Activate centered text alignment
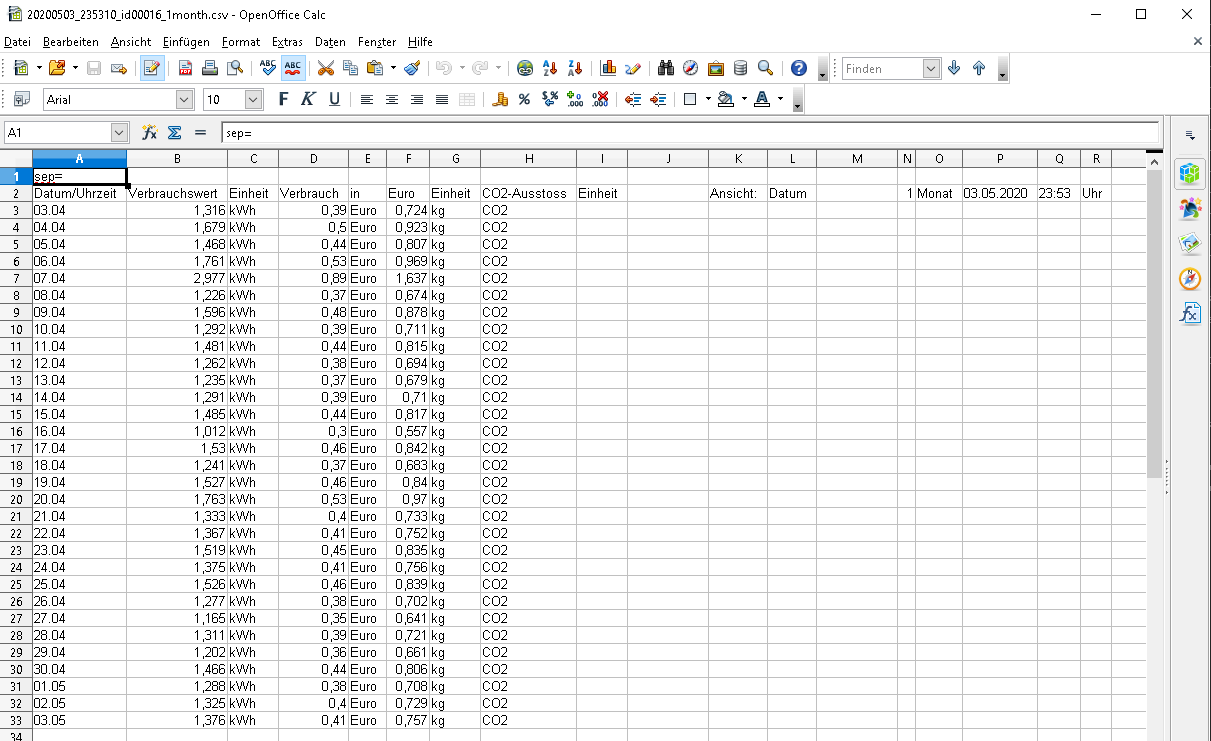Screen dimensions: 1211x741 click(x=392, y=99)
